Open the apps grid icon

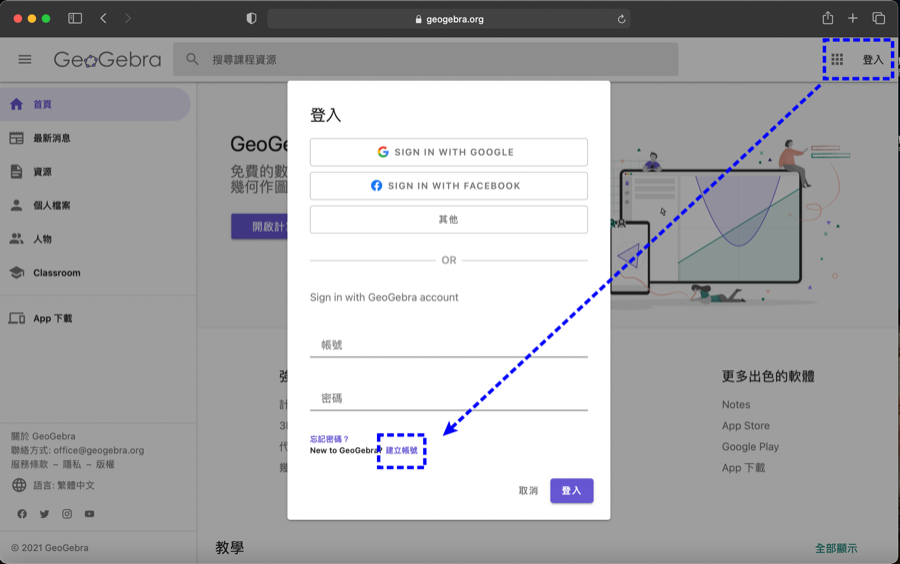[837, 59]
